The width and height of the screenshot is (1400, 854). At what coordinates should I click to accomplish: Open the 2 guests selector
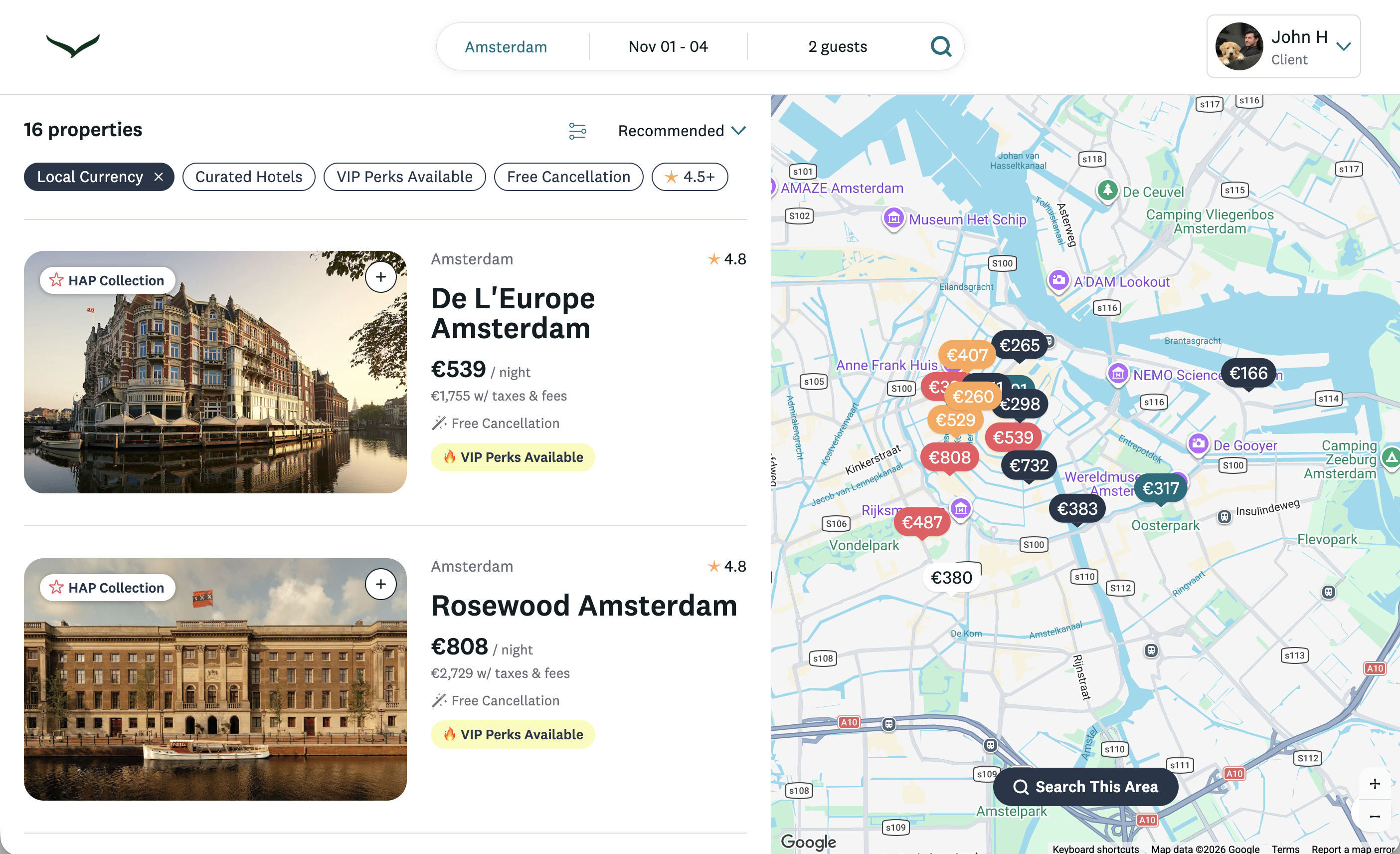838,46
